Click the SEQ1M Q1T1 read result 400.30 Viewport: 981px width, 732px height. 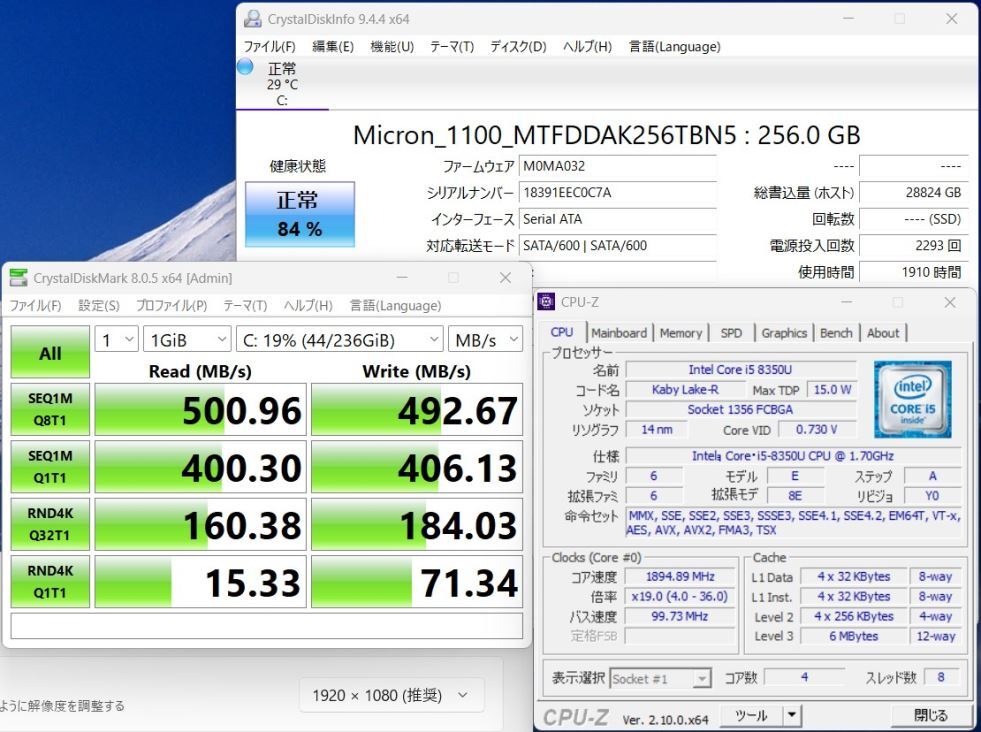coord(200,467)
